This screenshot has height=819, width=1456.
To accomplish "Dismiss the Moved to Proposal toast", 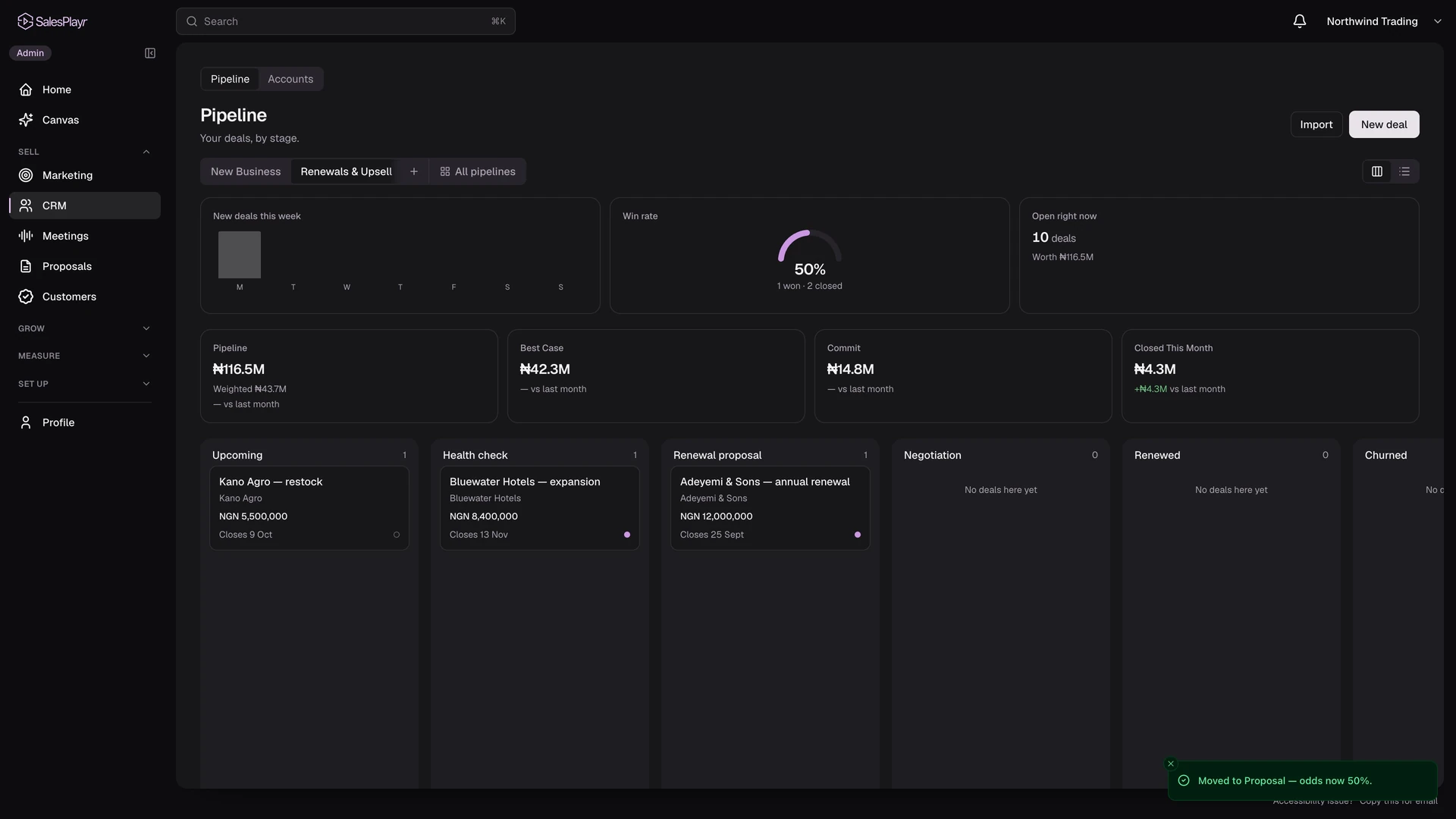I will (x=1171, y=764).
